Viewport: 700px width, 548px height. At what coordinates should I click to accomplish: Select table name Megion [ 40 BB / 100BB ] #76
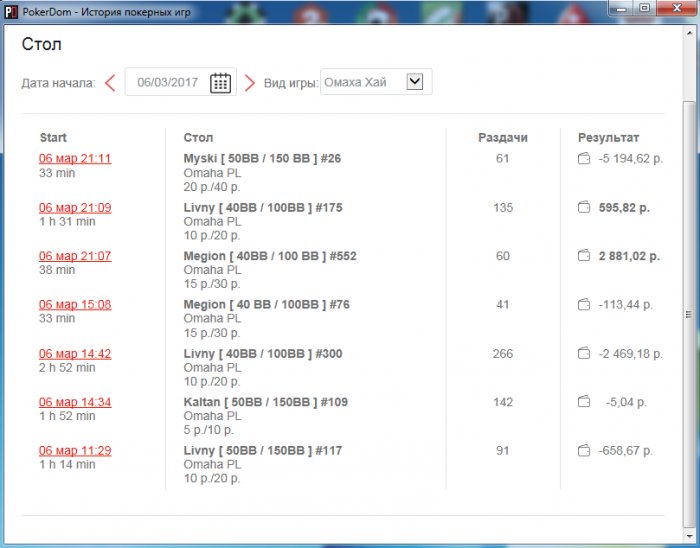point(267,304)
